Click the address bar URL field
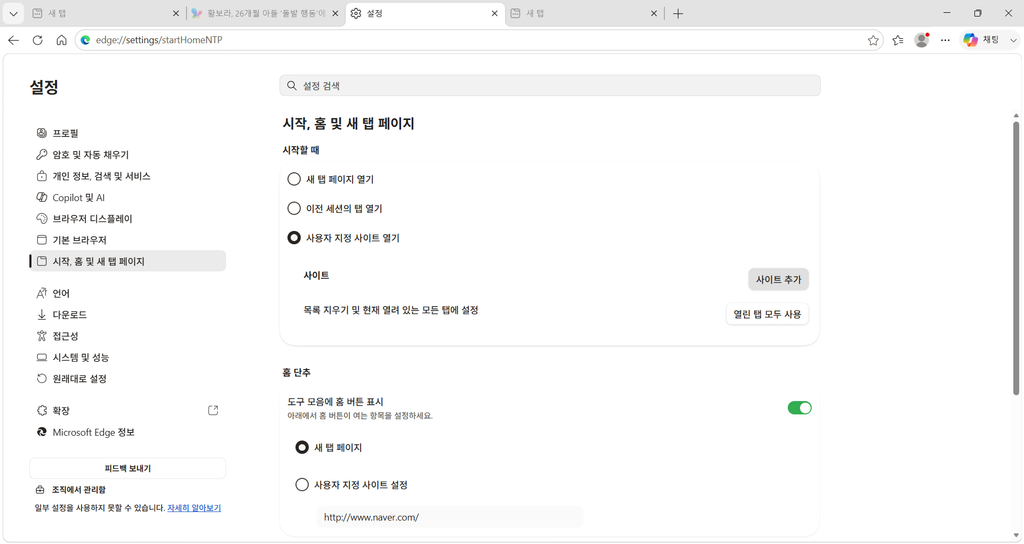The width and height of the screenshot is (1024, 544). [477, 40]
